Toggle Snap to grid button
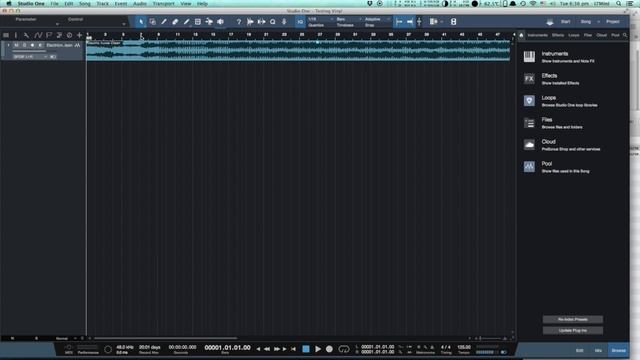This screenshot has width=640, height=360. 399,22
